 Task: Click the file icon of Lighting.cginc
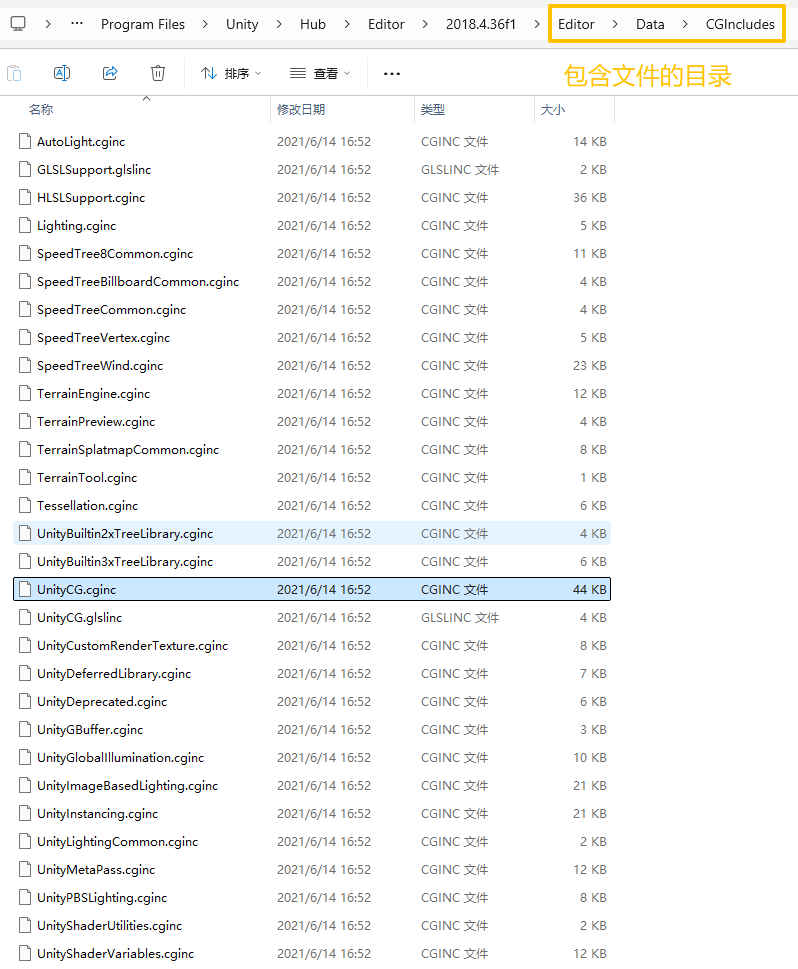tap(25, 226)
